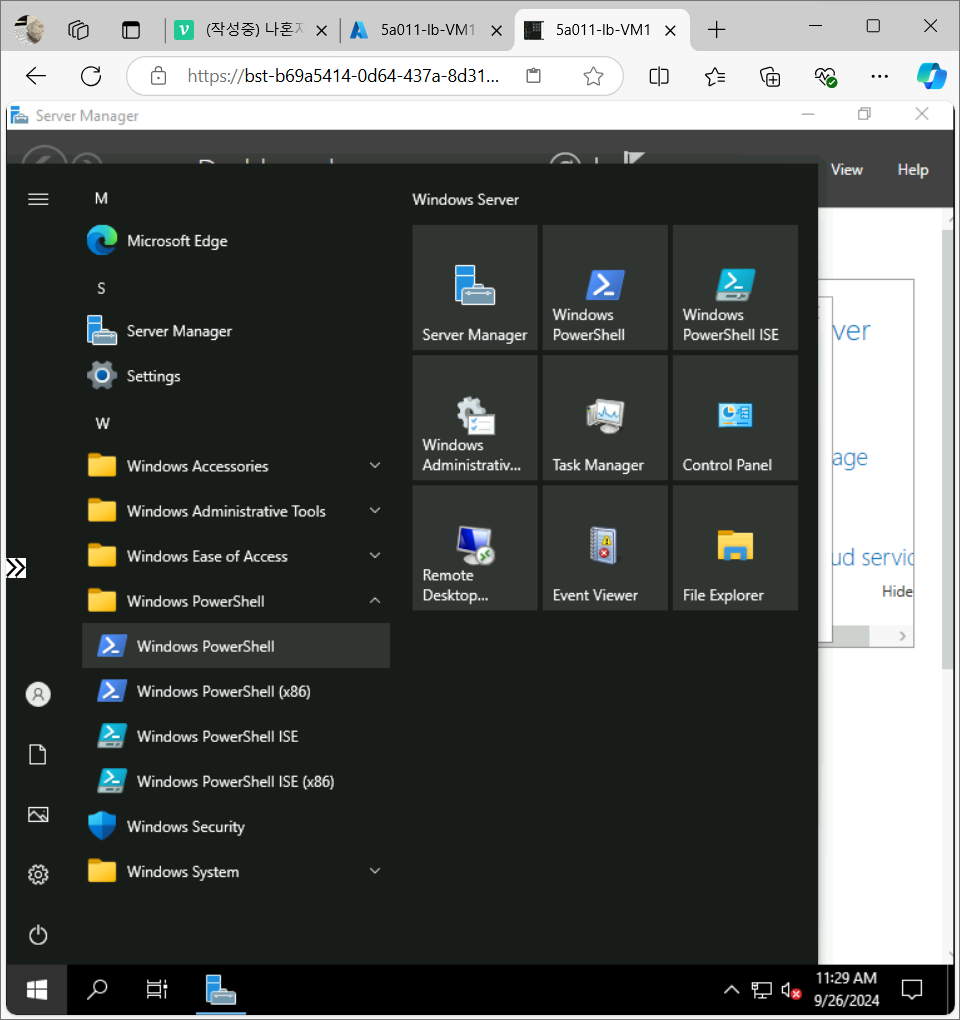Open the Help menu in Server Manager
Image resolution: width=960 pixels, height=1020 pixels.
pos(913,170)
